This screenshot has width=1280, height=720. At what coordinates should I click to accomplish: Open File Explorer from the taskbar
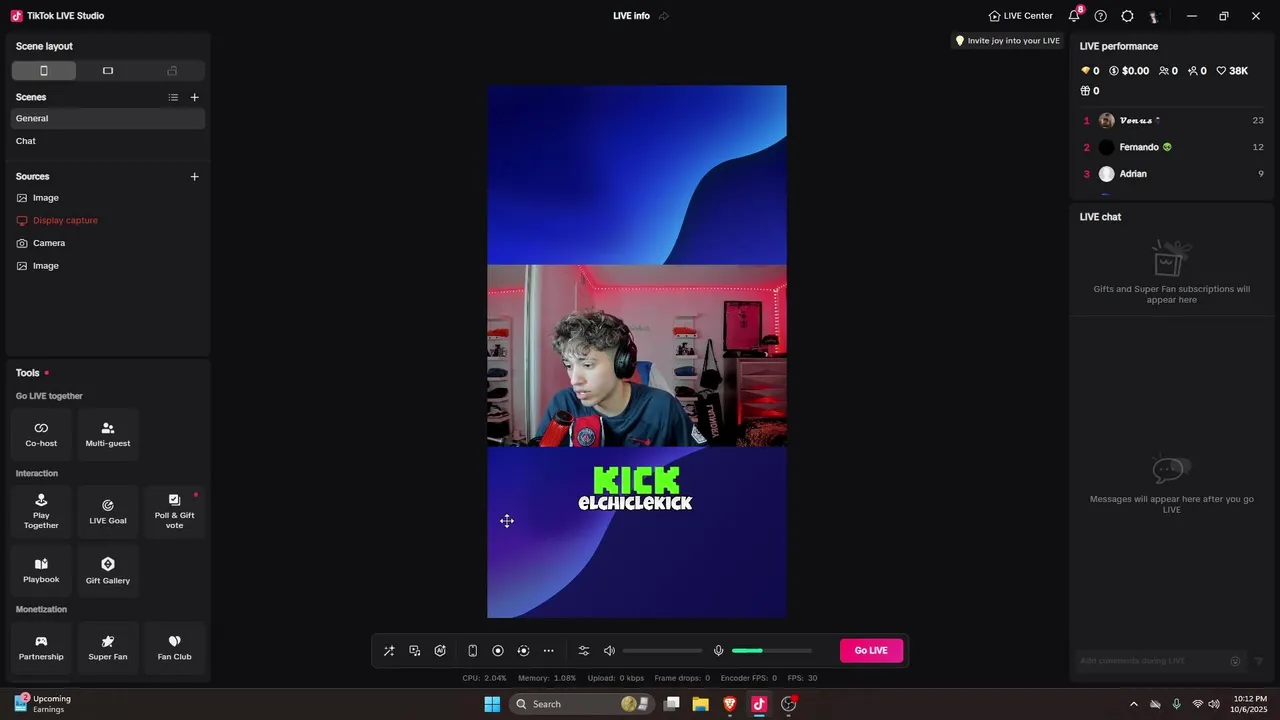point(701,704)
